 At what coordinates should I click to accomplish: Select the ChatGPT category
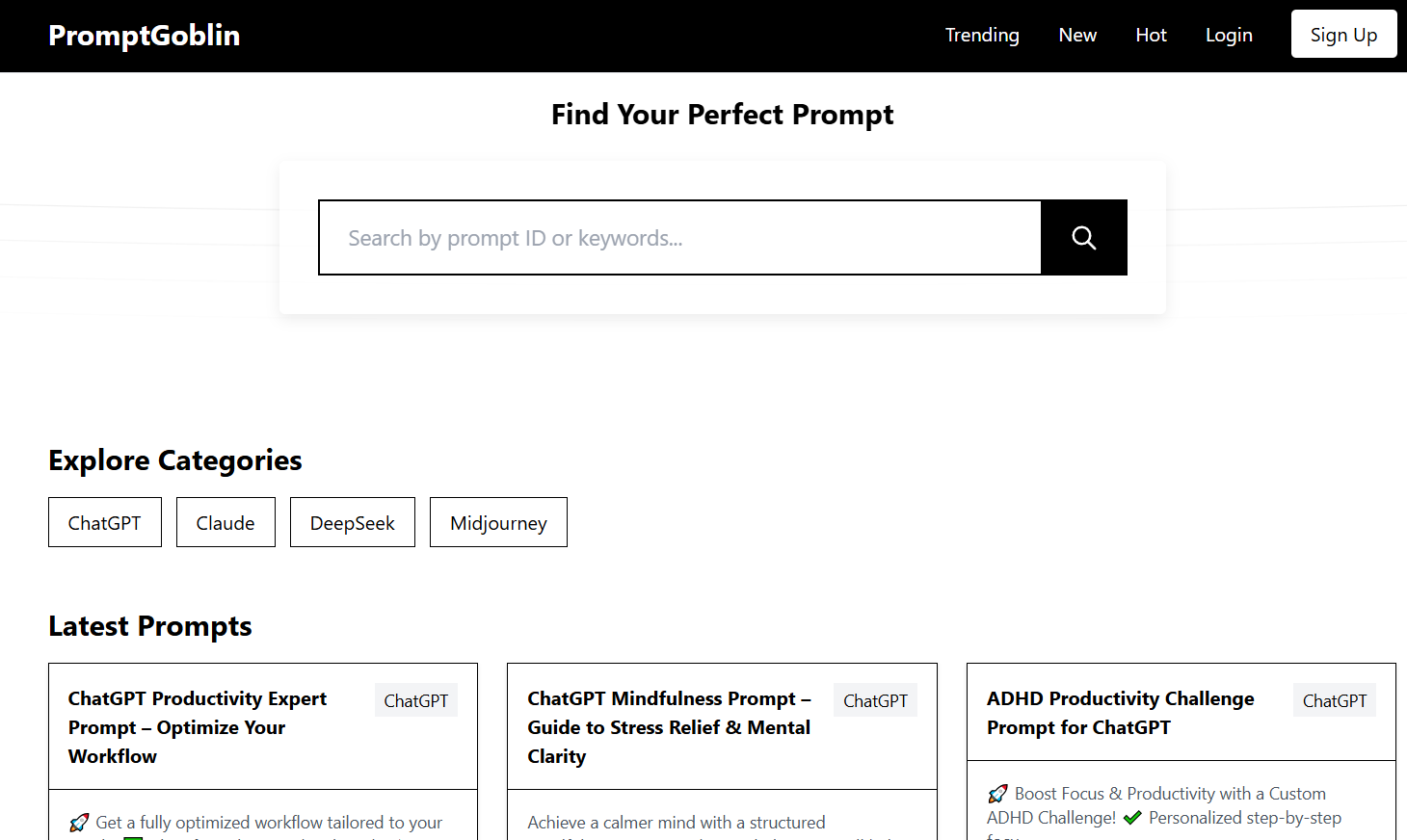click(x=105, y=523)
